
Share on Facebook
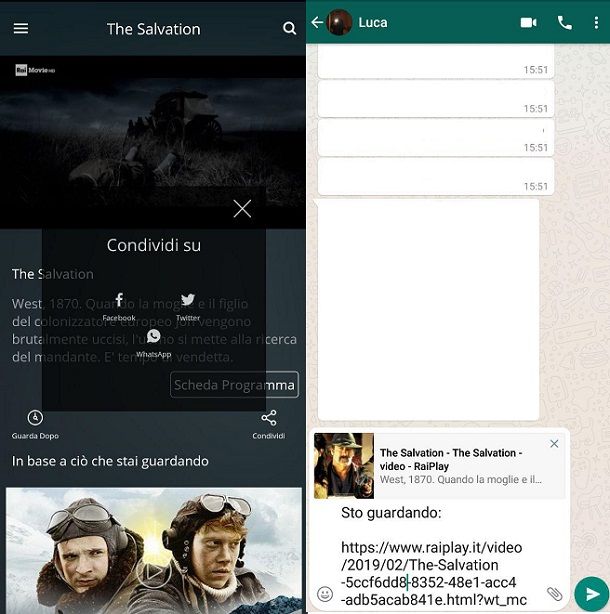(119, 304)
